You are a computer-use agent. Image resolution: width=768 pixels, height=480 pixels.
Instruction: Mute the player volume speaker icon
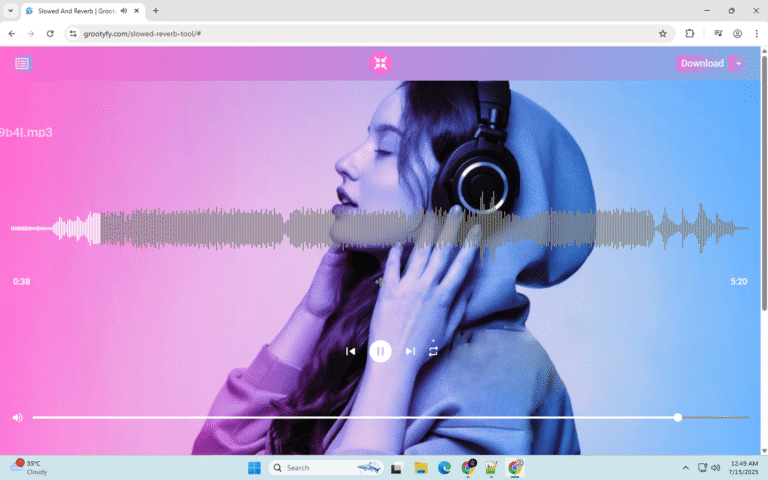17,417
